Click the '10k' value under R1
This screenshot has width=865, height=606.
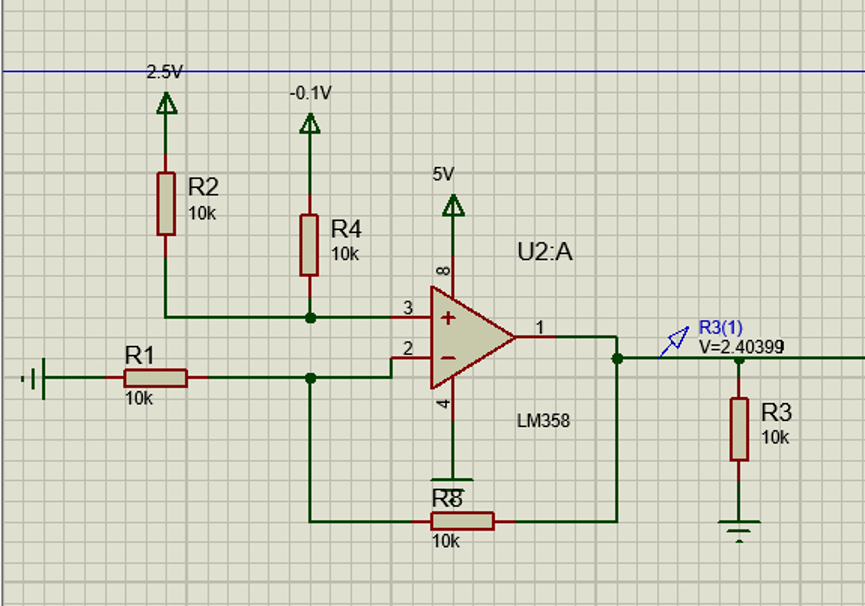139,398
